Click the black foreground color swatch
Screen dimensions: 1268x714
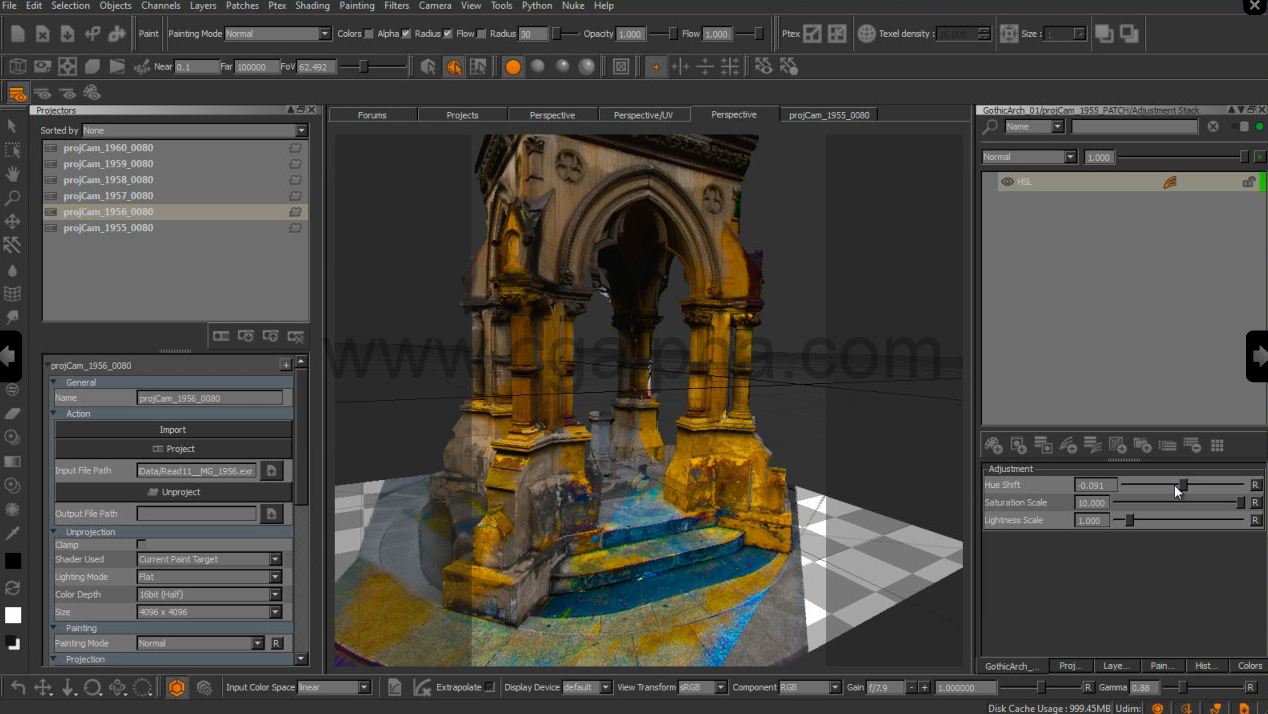click(x=13, y=562)
